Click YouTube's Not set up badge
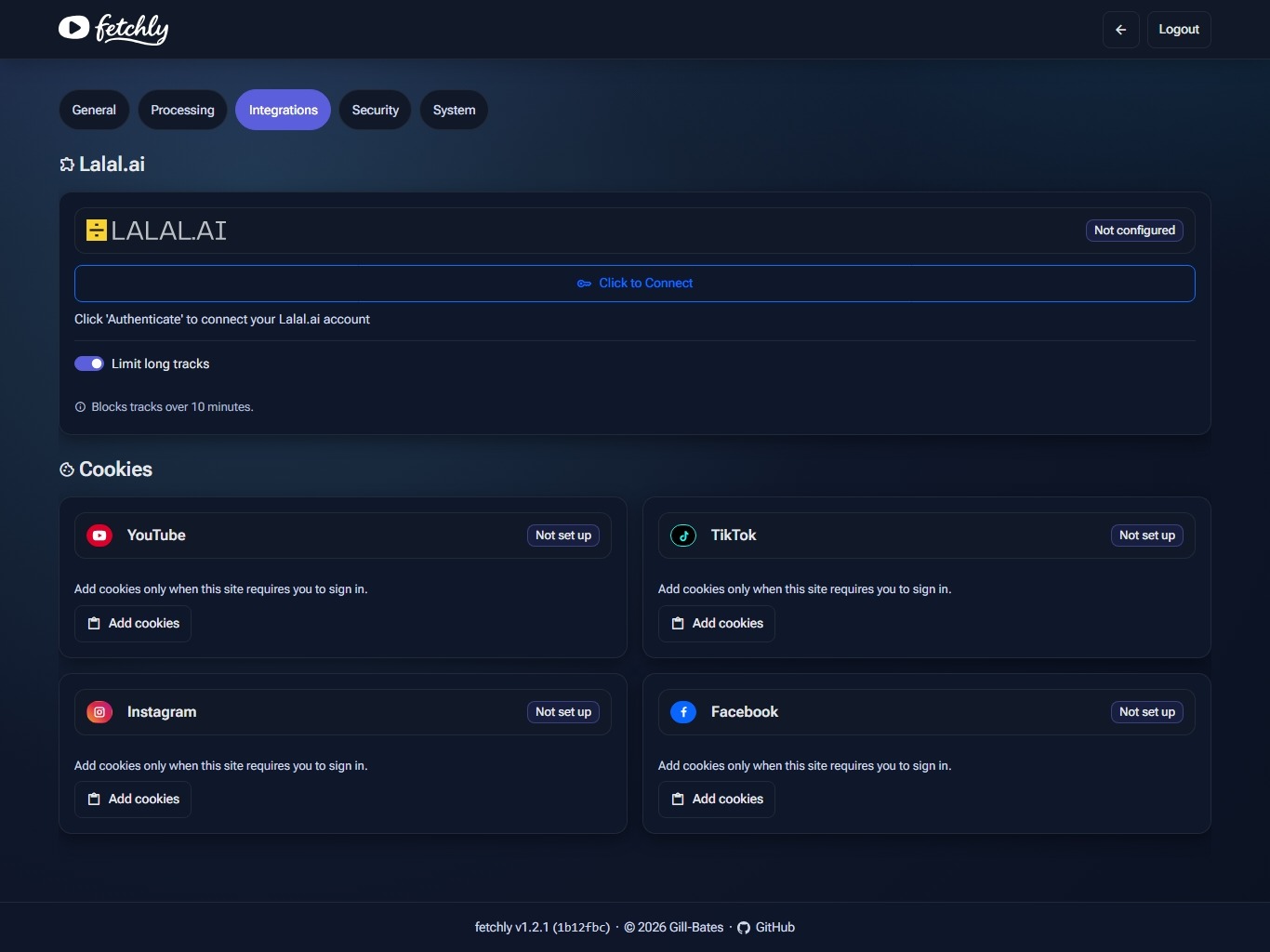The image size is (1270, 952). [x=563, y=535]
